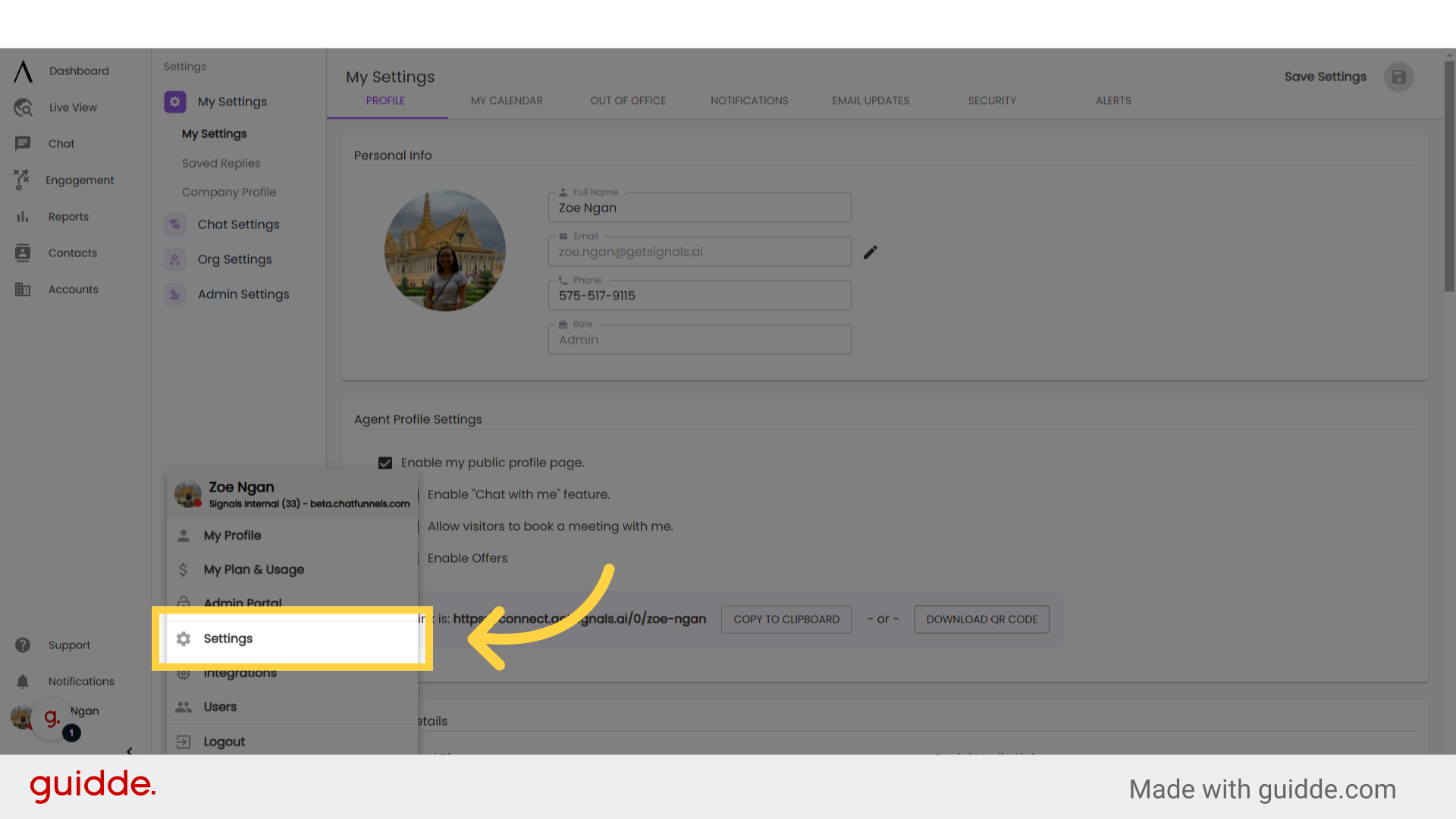The width and height of the screenshot is (1456, 819).
Task: Collapse the left sidebar with the chevron
Action: click(x=130, y=751)
